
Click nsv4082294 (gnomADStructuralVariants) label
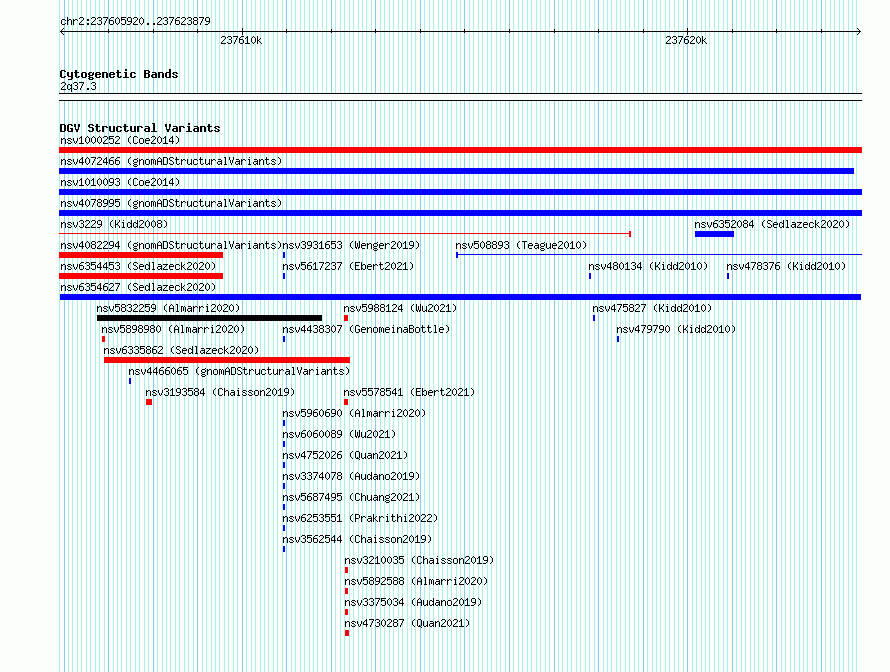click(x=171, y=245)
